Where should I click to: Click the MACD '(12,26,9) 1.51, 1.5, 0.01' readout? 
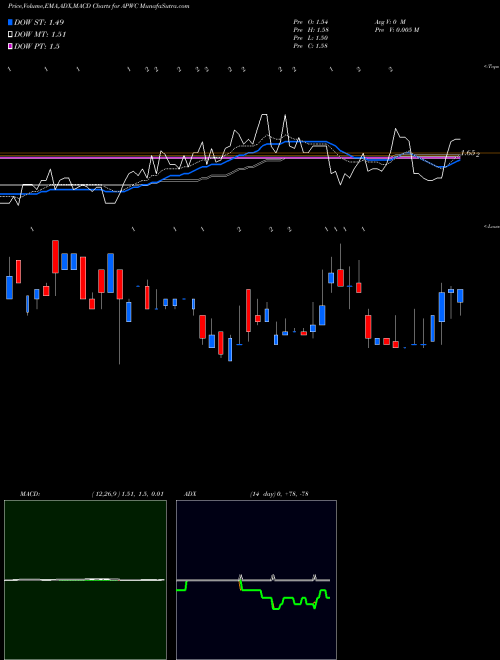(127, 494)
